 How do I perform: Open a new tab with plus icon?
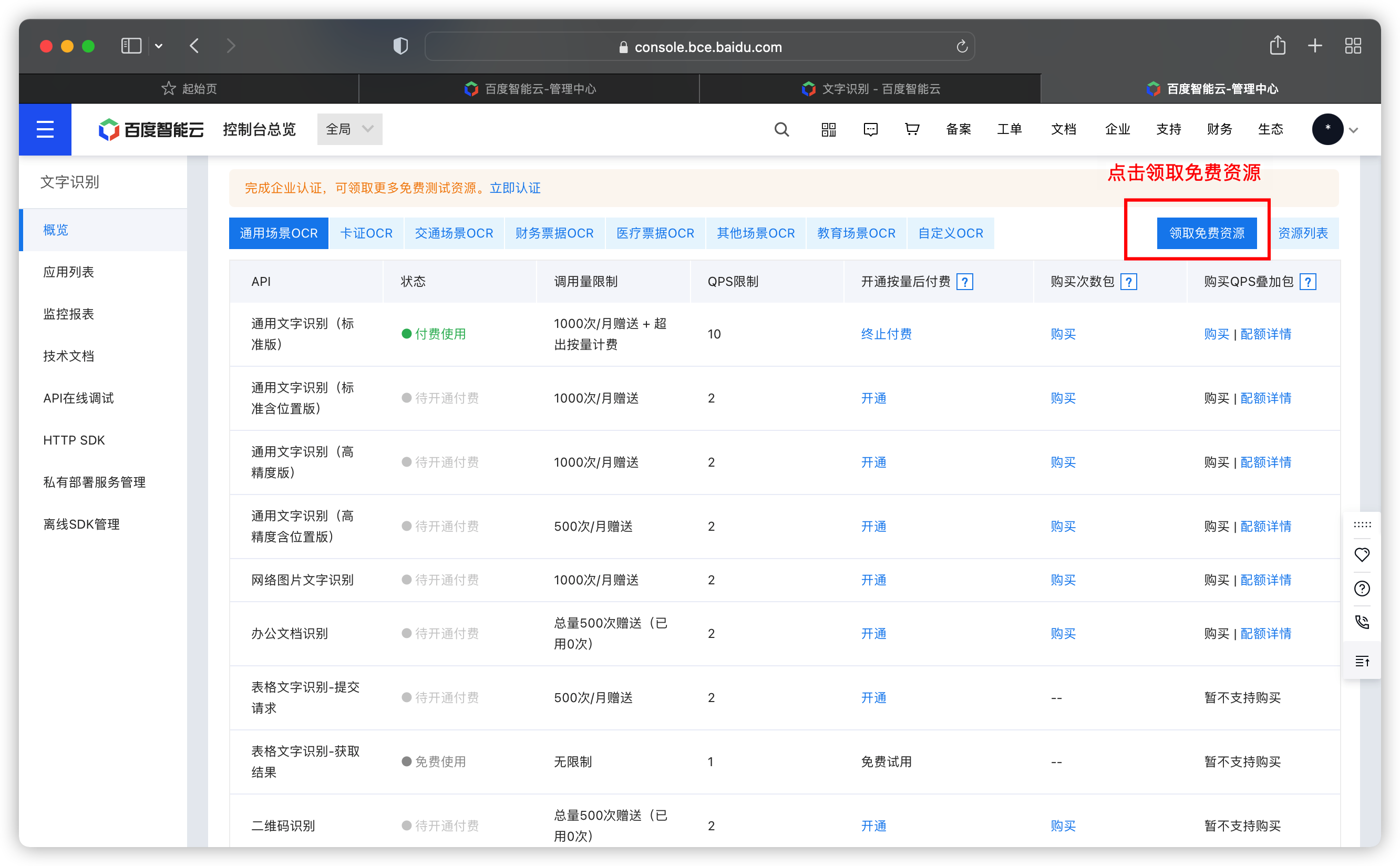1315,46
